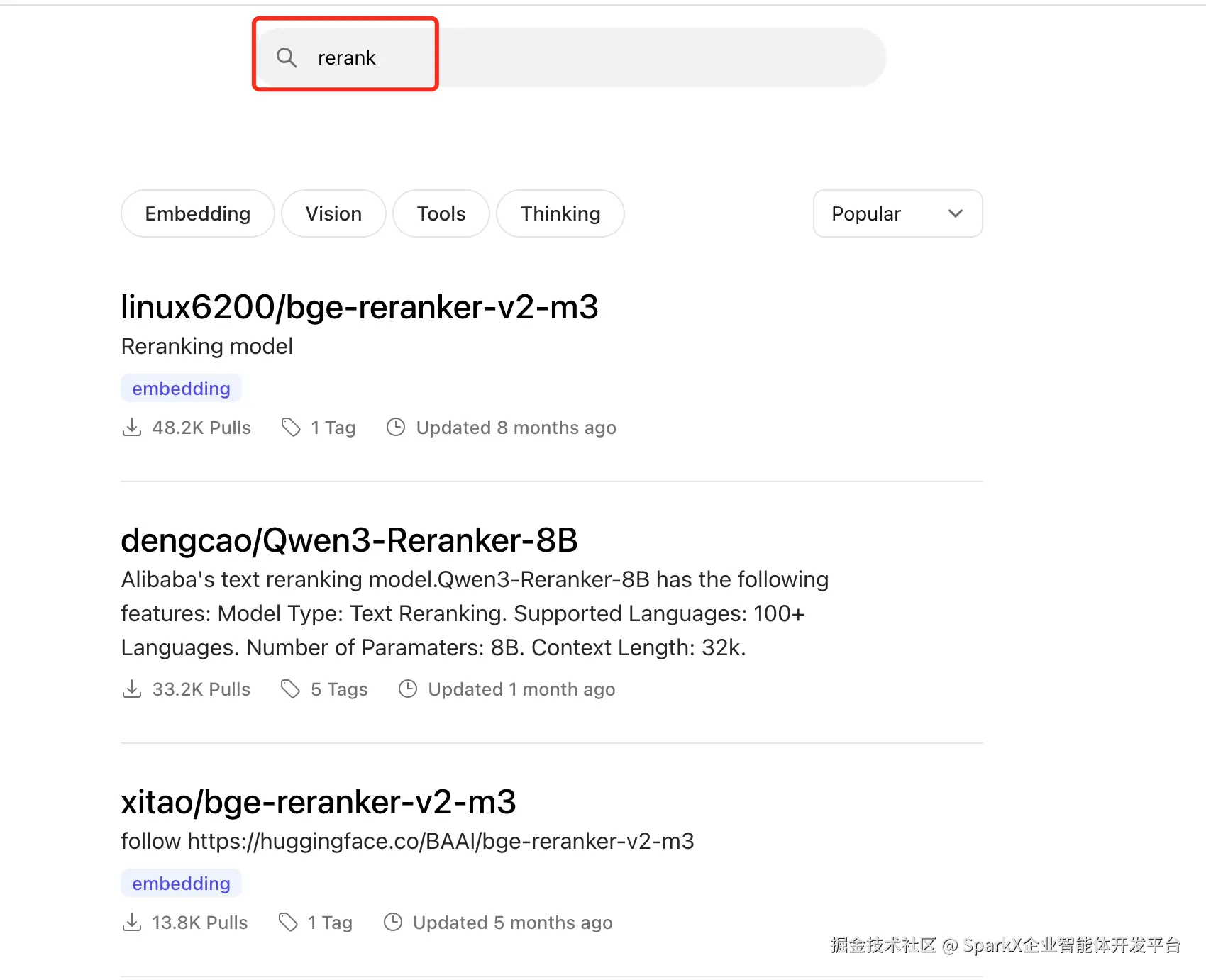Screen dimensions: 1206x980
Task: Click the chevron arrow on sort dropdown
Action: pos(956,213)
